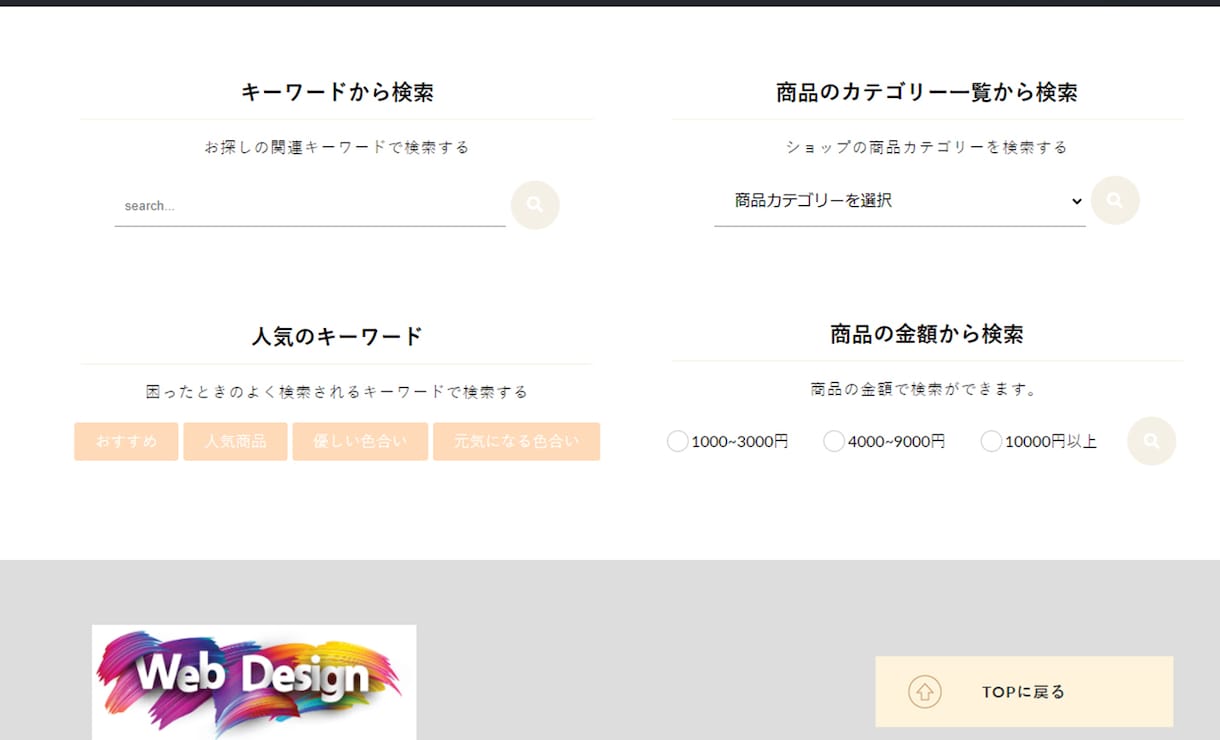Focus the search... keyword input field

pyautogui.click(x=310, y=206)
